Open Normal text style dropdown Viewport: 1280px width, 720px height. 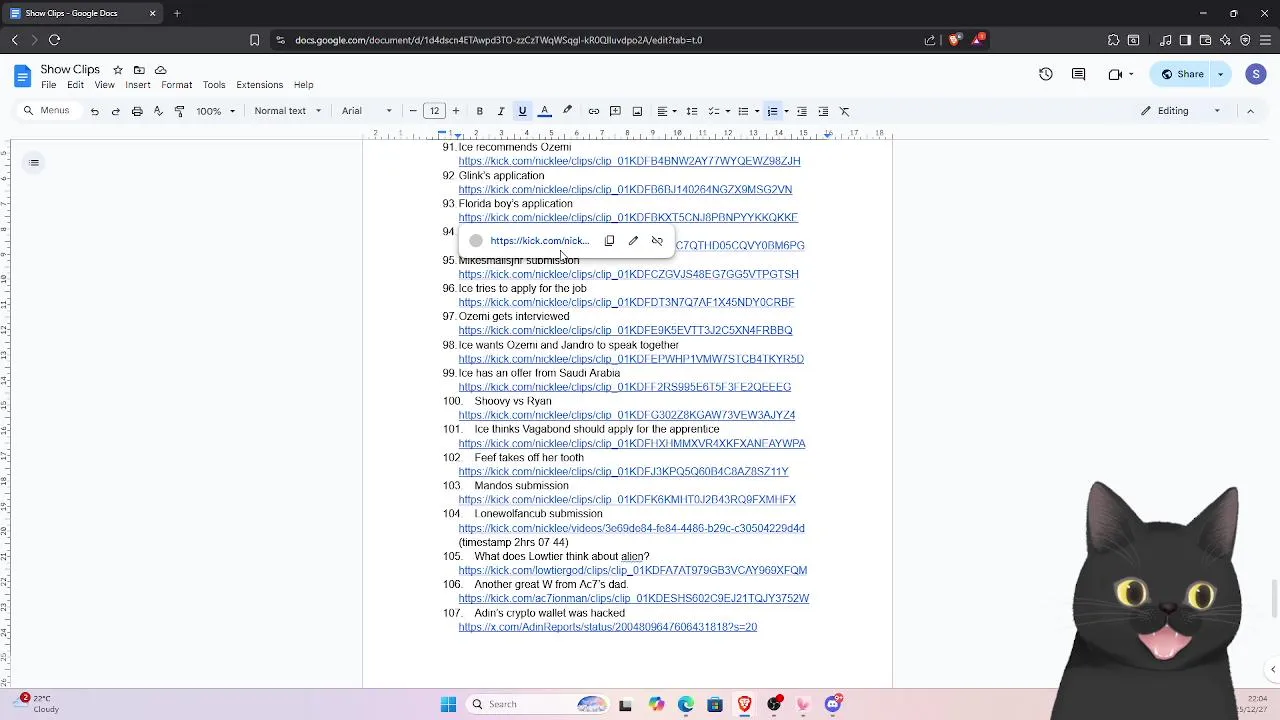[x=288, y=111]
